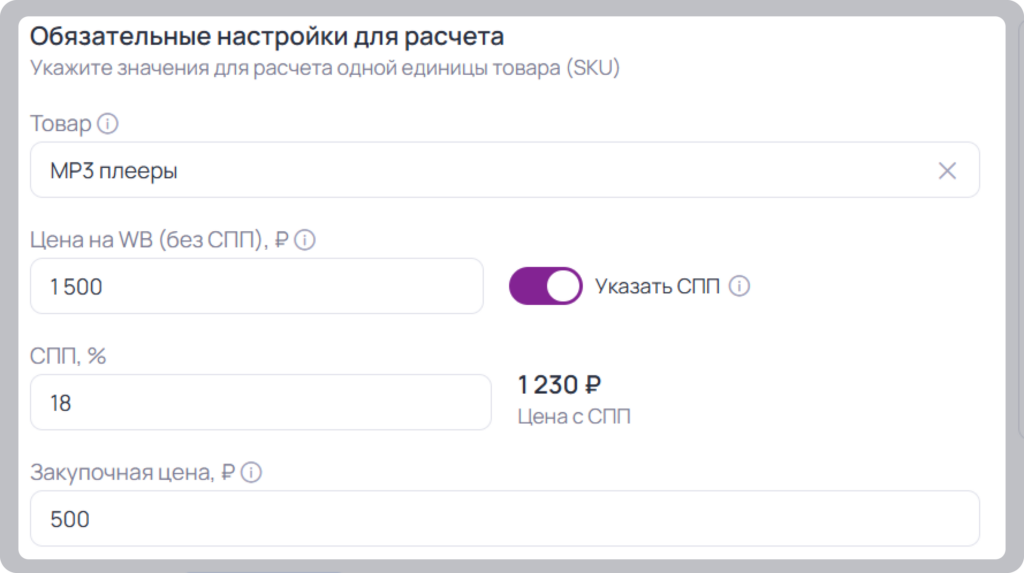Select the scrollbar at the panel's right edge
This screenshot has height=573, width=1024.
[x=1021, y=229]
